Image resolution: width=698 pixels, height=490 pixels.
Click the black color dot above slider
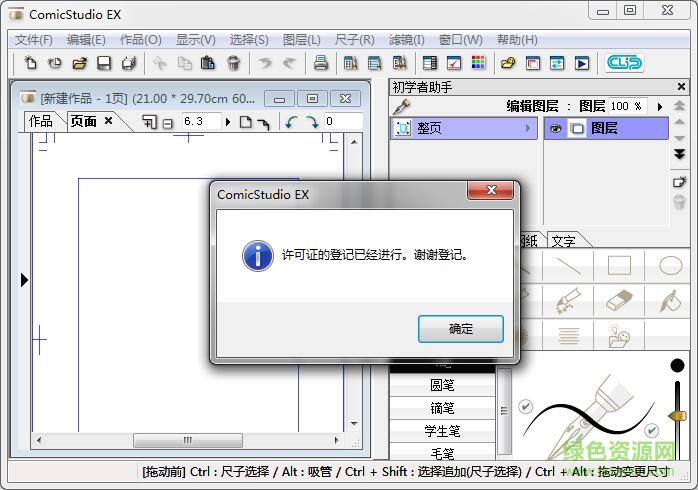[x=678, y=365]
